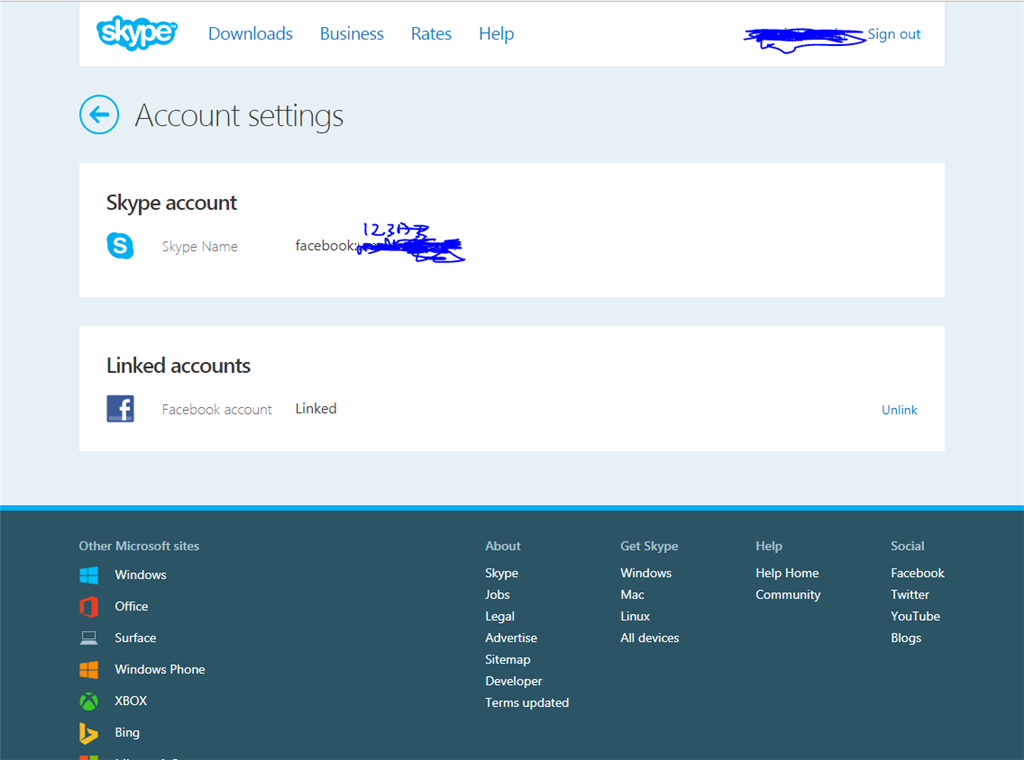The height and width of the screenshot is (760, 1024).
Task: Open the Terms updated link
Action: tap(526, 703)
